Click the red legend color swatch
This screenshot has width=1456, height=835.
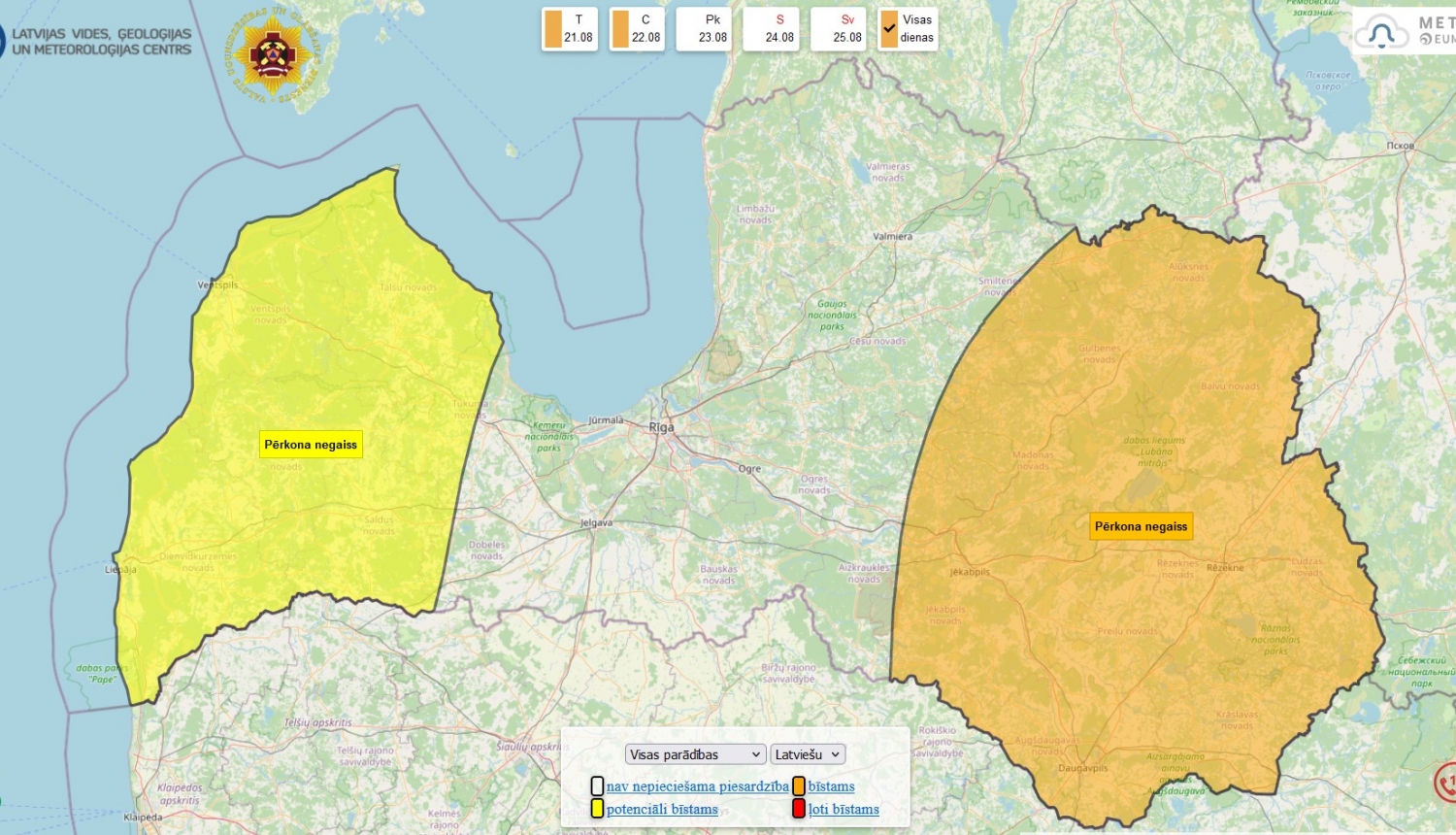tap(799, 809)
